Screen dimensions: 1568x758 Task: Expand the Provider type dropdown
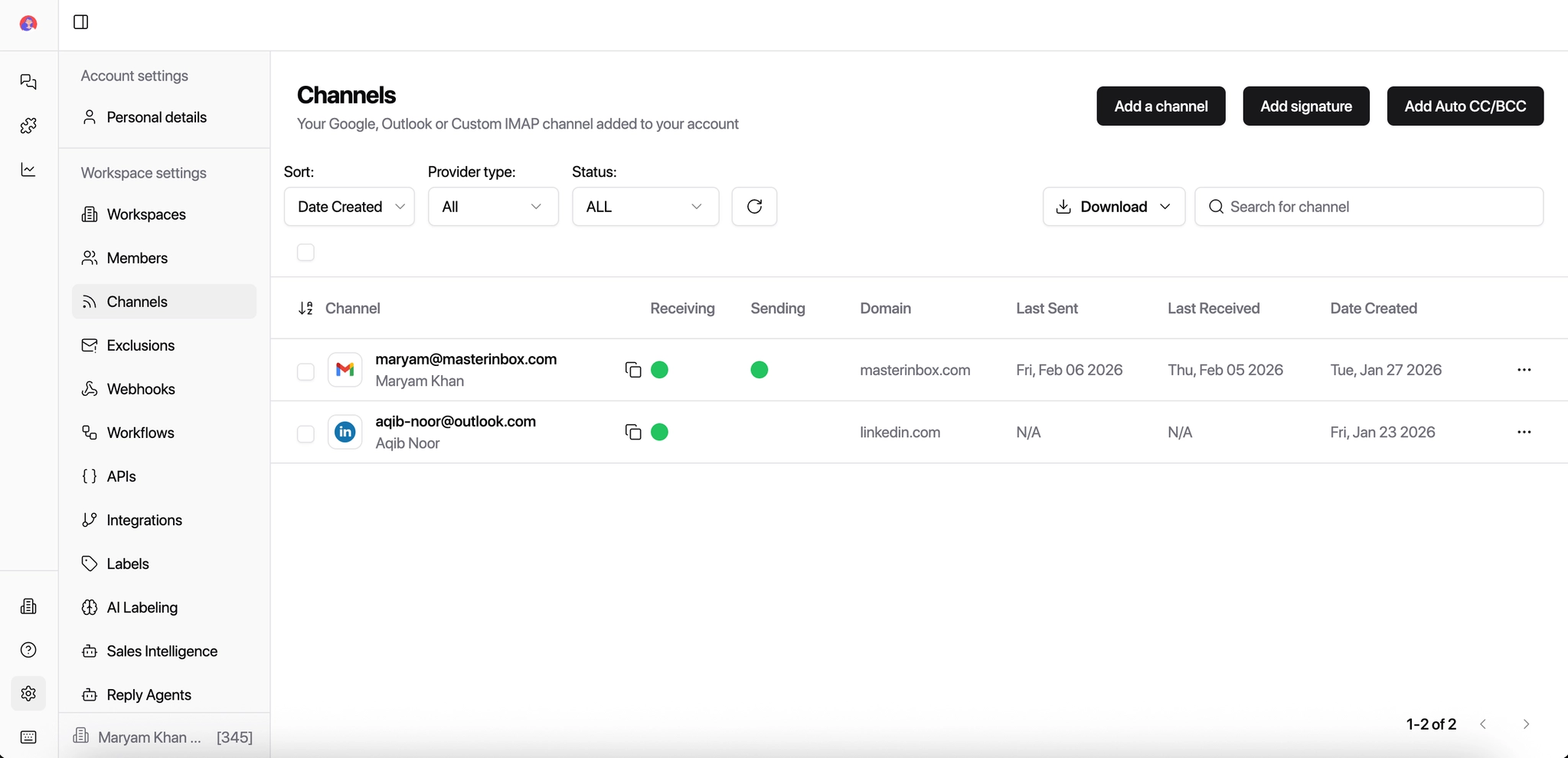492,207
